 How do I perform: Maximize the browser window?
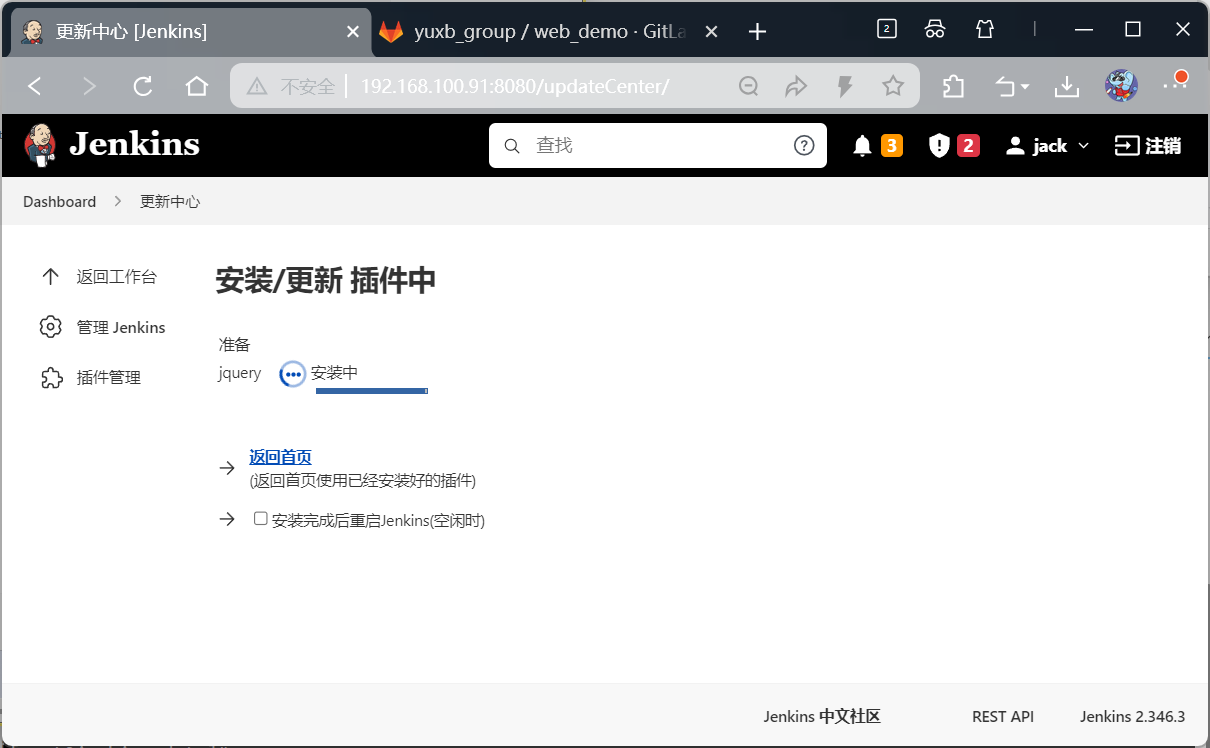[x=1133, y=30]
